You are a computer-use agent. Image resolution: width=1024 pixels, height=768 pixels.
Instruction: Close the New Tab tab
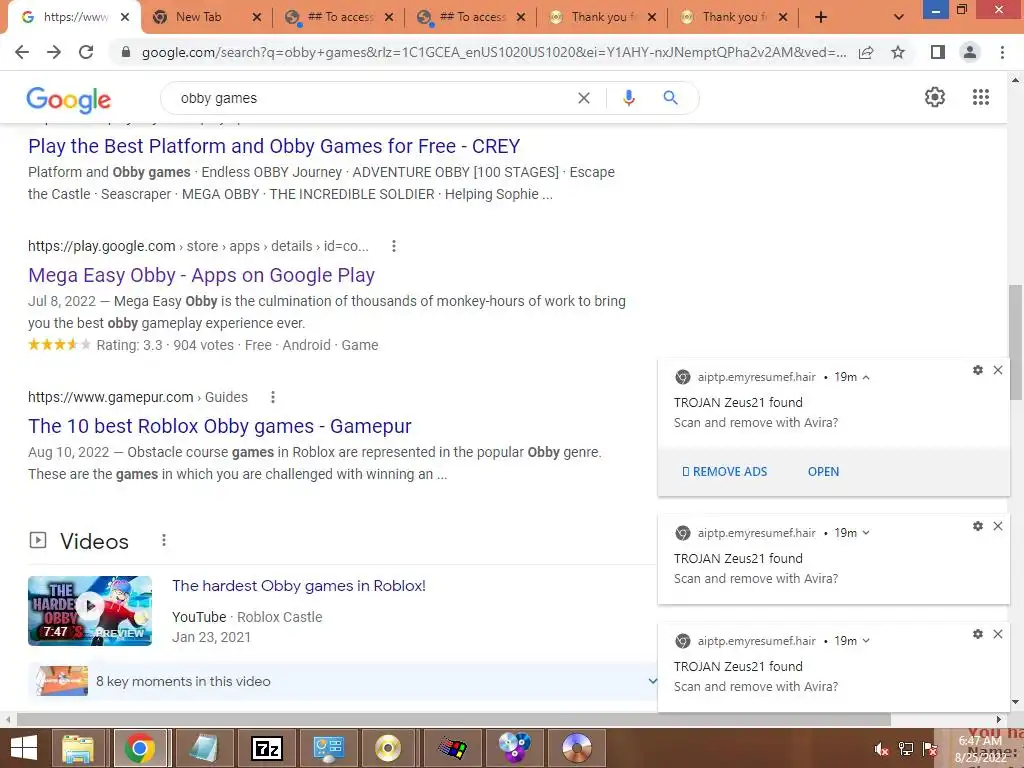pyautogui.click(x=257, y=18)
